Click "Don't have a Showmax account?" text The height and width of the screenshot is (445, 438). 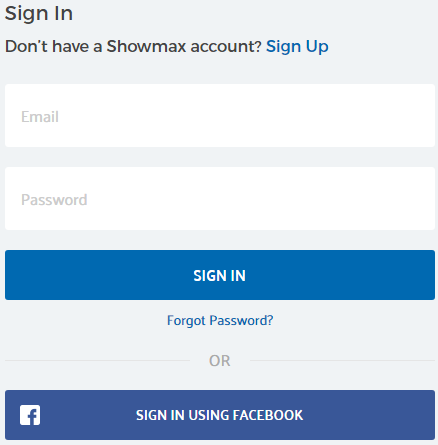pos(133,46)
